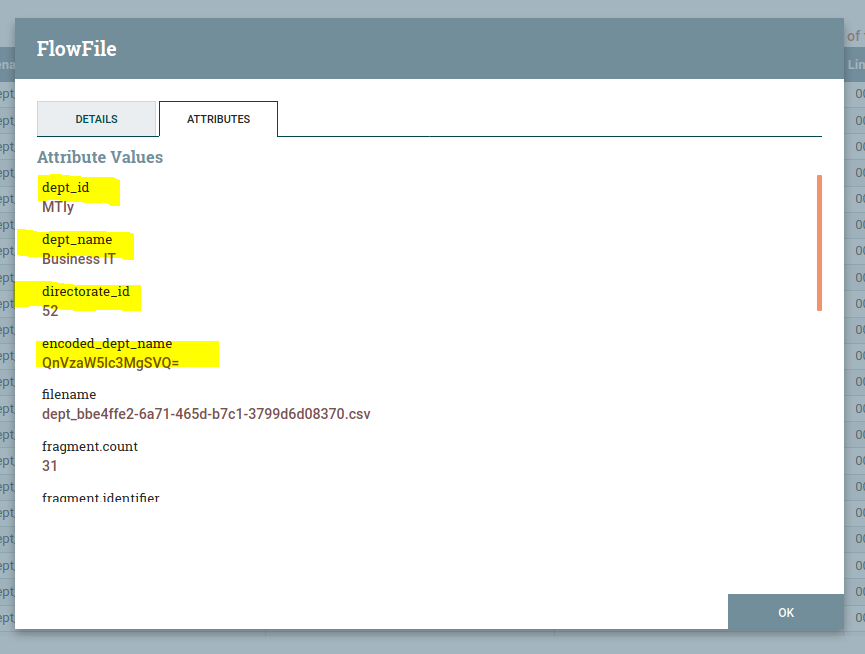Switch to the DETAILS tab

point(96,119)
